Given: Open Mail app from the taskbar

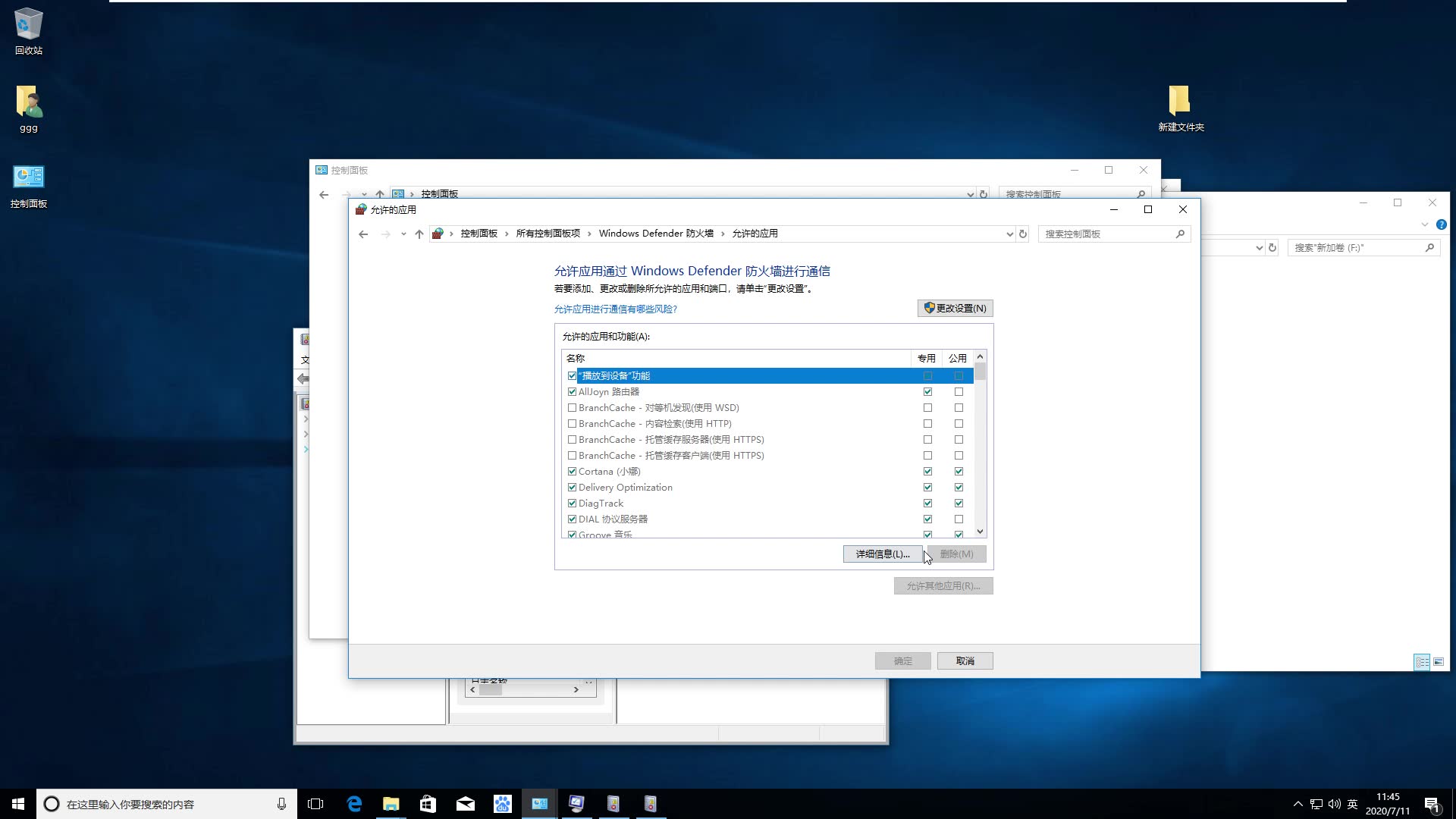Looking at the screenshot, I should [x=465, y=804].
